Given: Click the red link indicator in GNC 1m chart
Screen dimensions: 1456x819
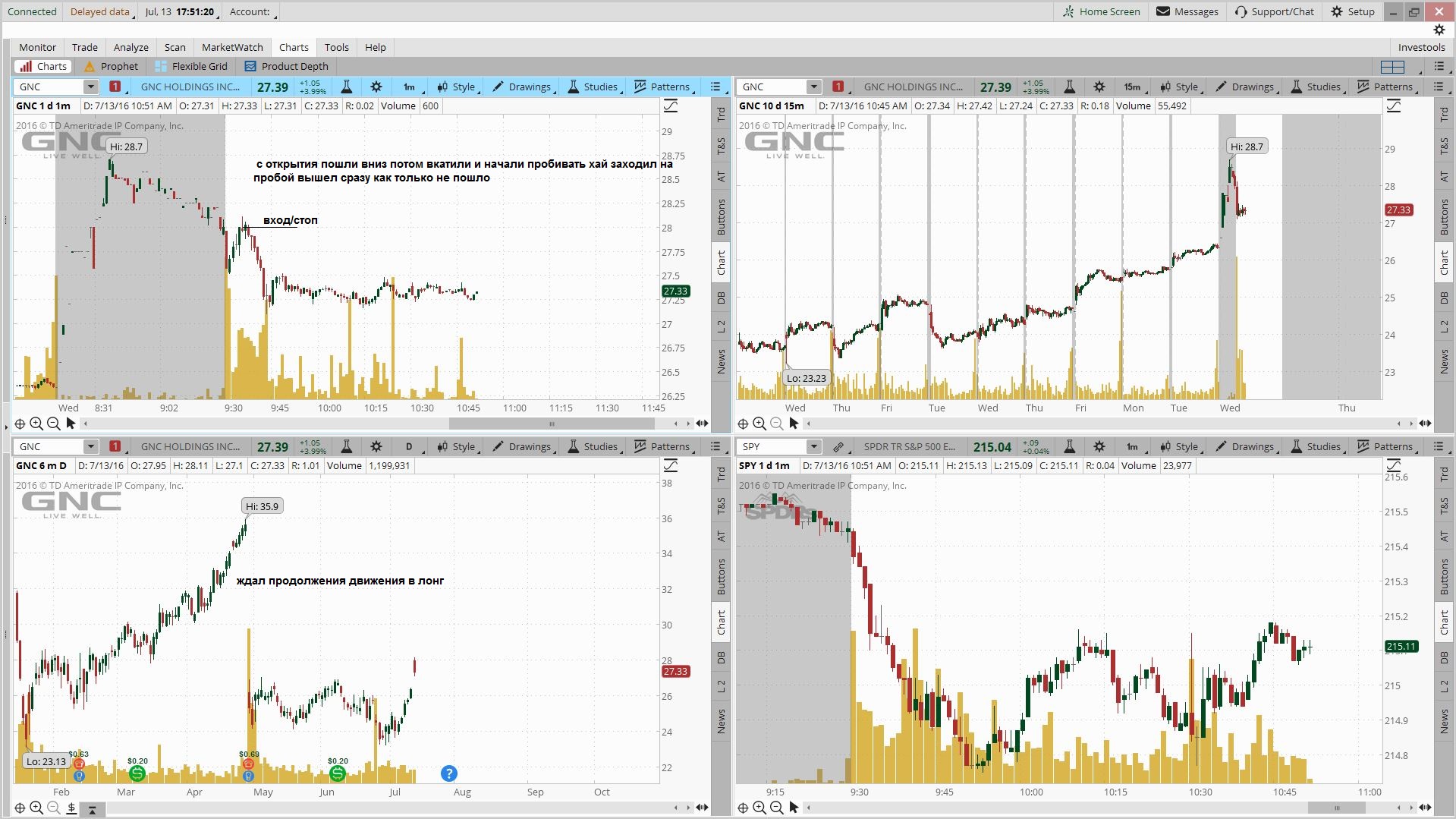Looking at the screenshot, I should click(115, 87).
